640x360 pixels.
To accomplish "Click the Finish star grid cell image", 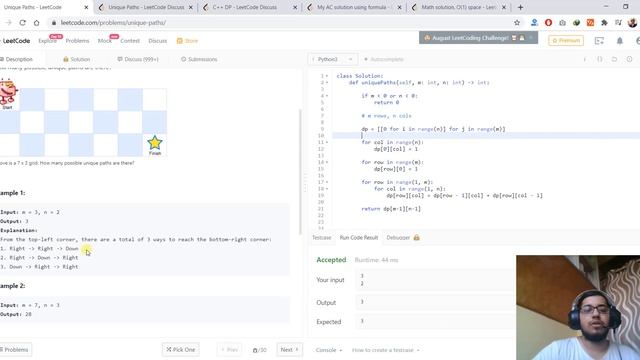I will pyautogui.click(x=155, y=145).
